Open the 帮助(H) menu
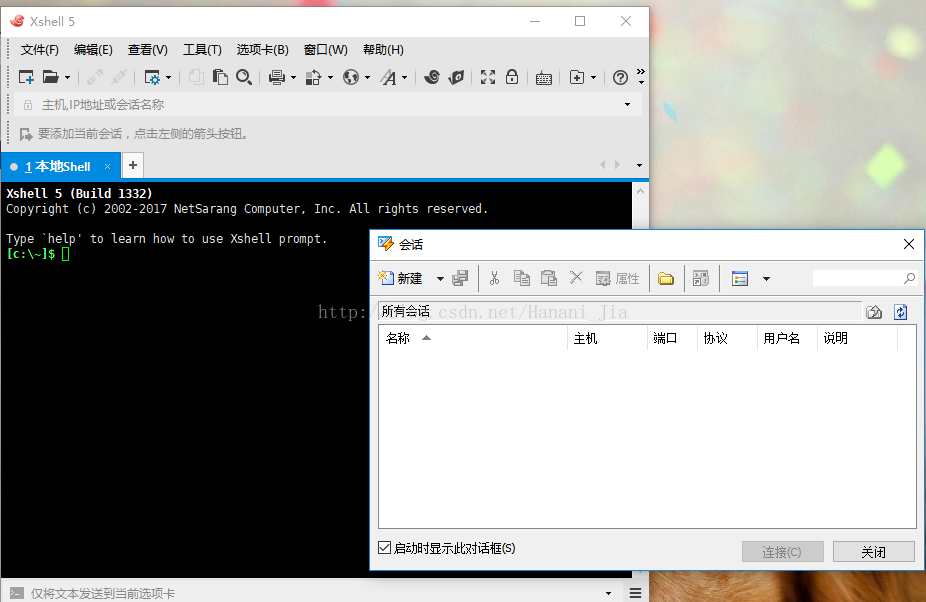Screen dimensions: 926x602 [x=383, y=50]
